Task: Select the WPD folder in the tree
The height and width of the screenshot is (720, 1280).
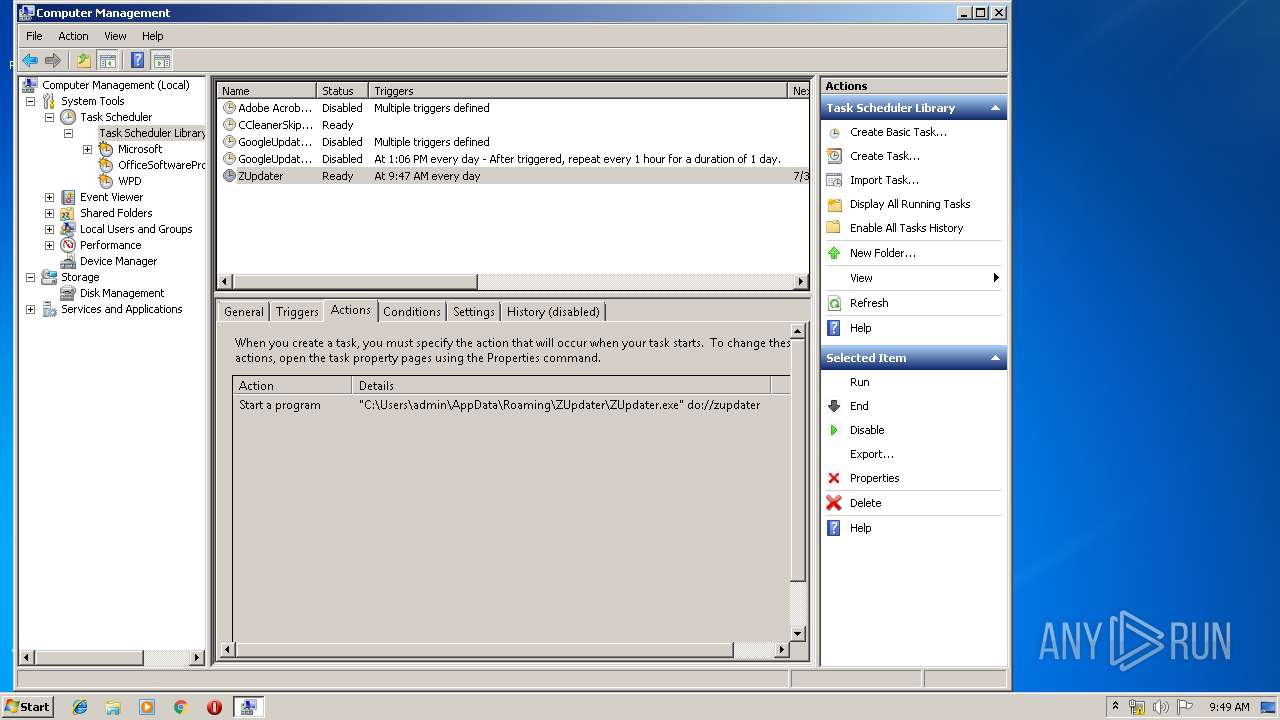Action: 129,181
